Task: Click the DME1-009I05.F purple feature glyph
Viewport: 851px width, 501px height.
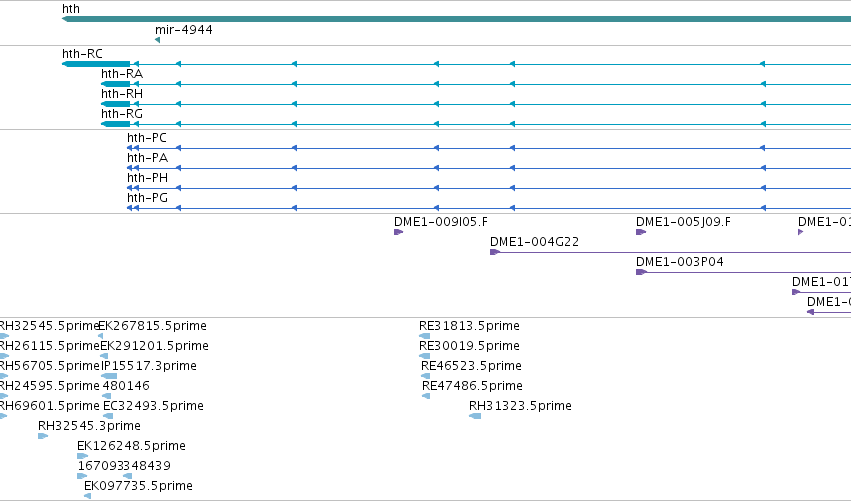Action: (x=398, y=232)
